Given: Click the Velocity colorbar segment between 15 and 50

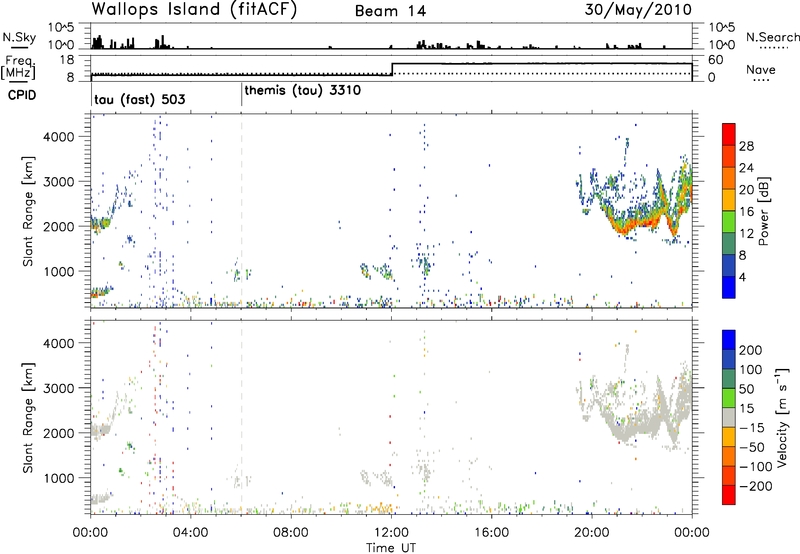Looking at the screenshot, I should [729, 398].
